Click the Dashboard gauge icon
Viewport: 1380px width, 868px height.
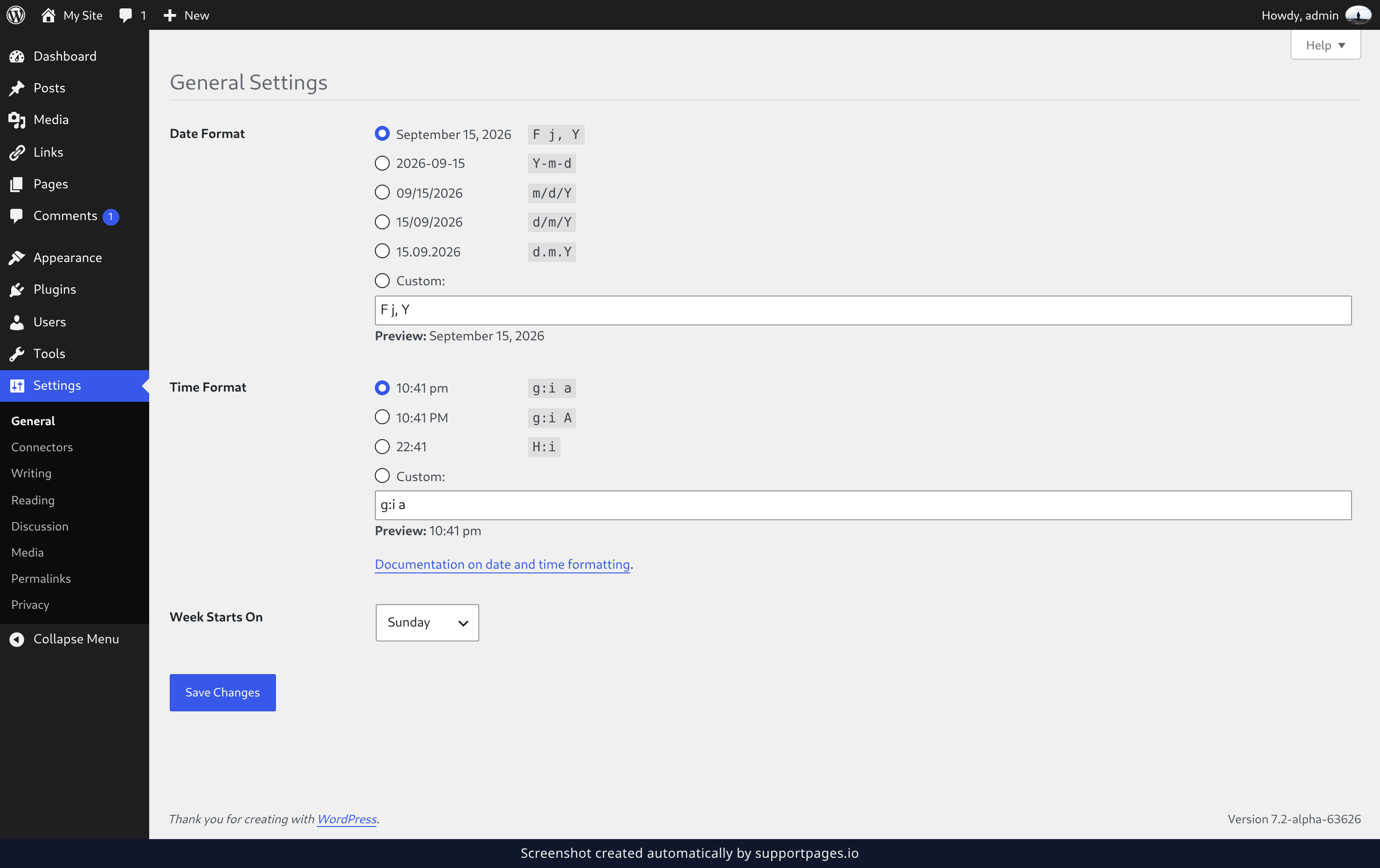[17, 56]
